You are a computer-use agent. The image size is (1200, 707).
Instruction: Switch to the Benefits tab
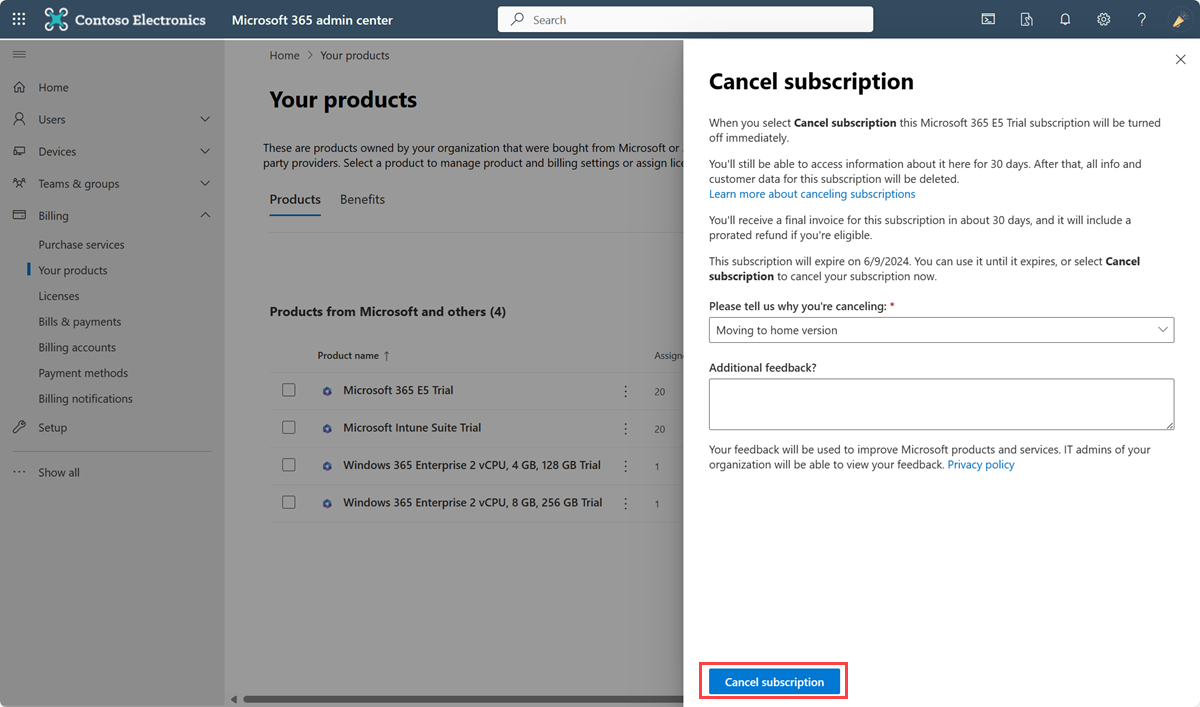362,200
